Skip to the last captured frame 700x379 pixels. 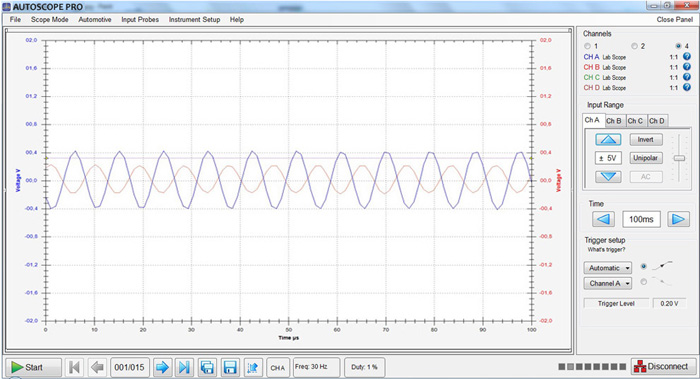tap(184, 367)
